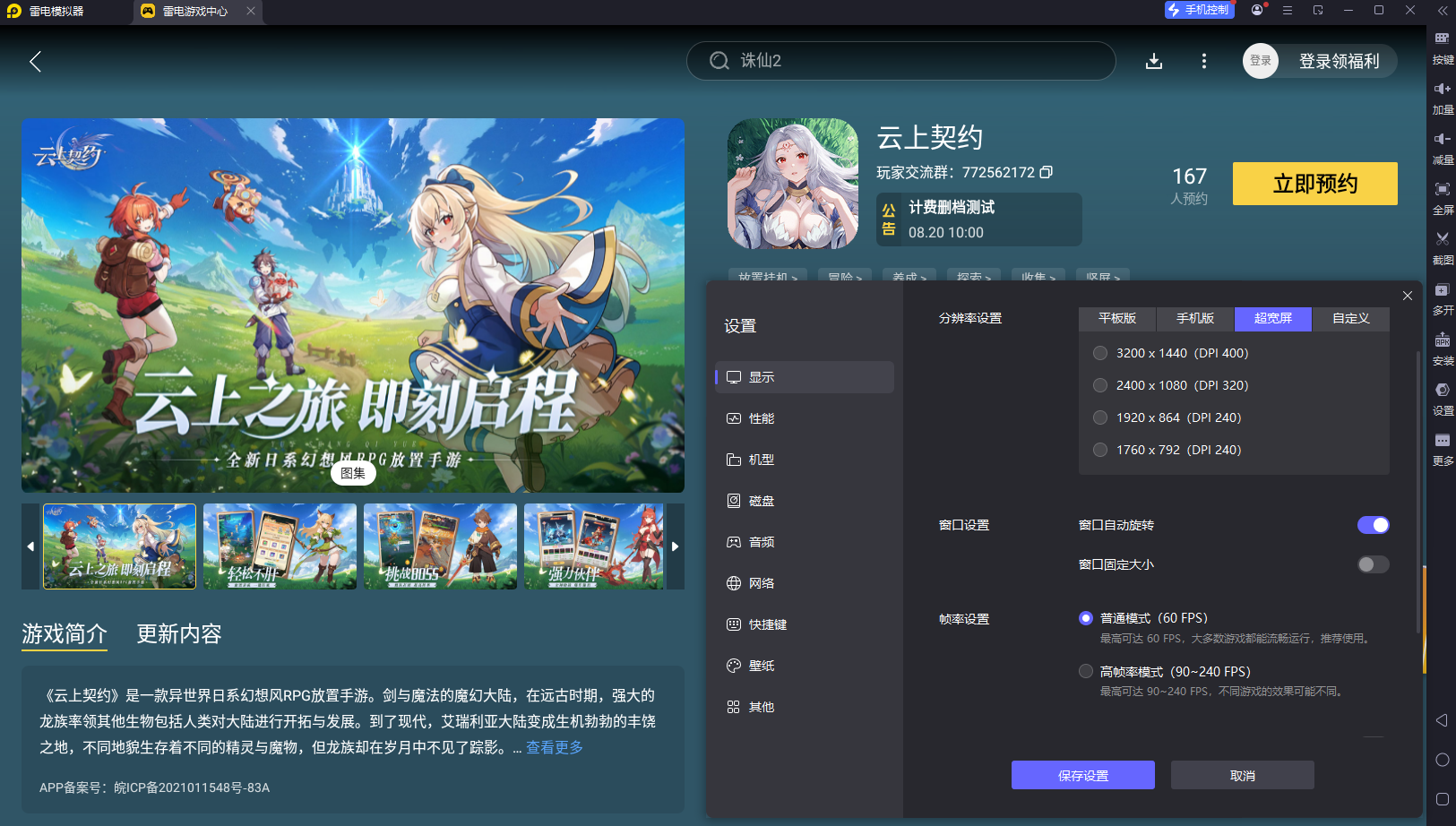
Task: Open the title bar hamburger menu
Action: [x=1288, y=10]
